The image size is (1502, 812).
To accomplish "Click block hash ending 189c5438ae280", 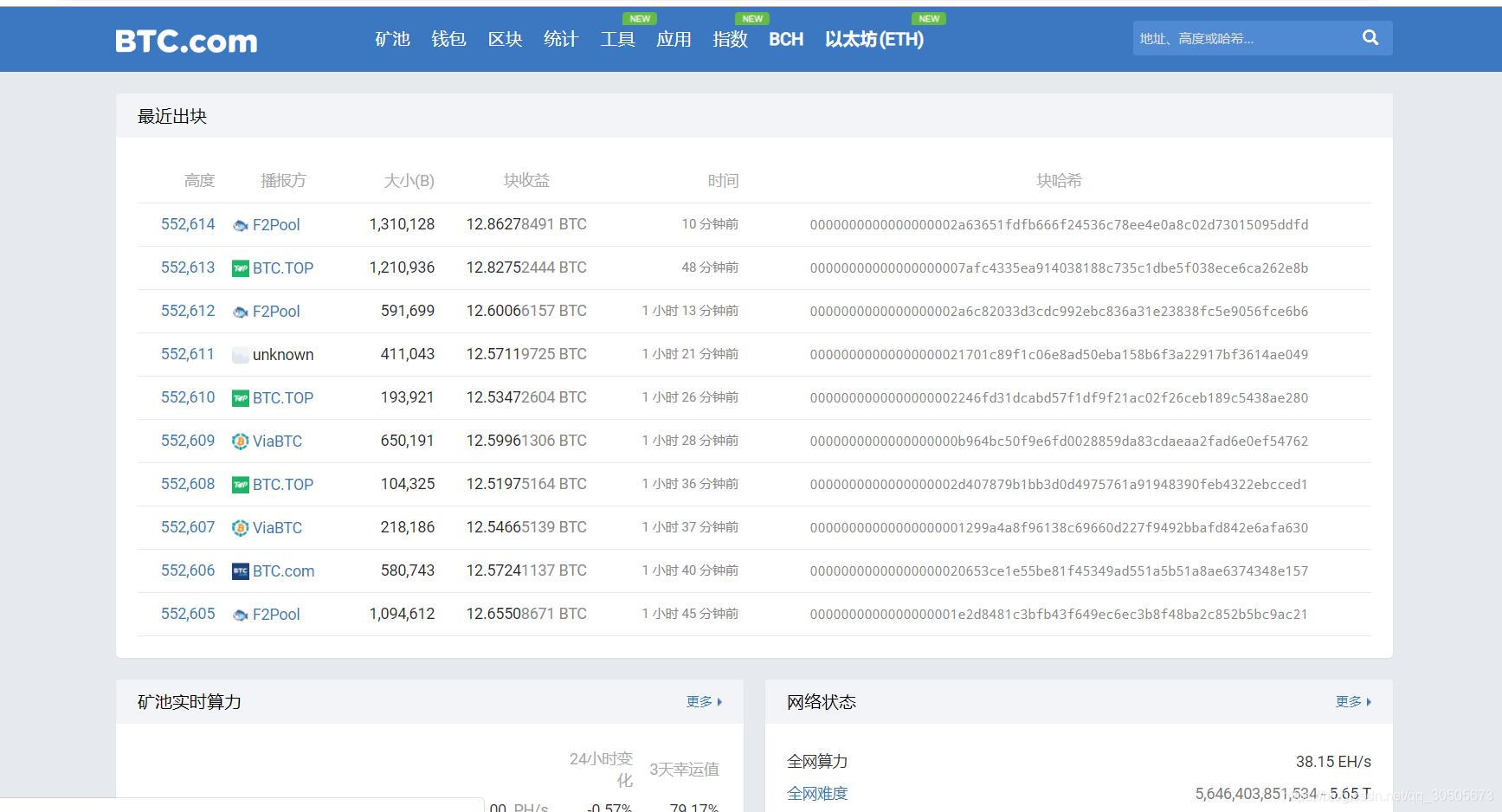I will pos(1059,398).
